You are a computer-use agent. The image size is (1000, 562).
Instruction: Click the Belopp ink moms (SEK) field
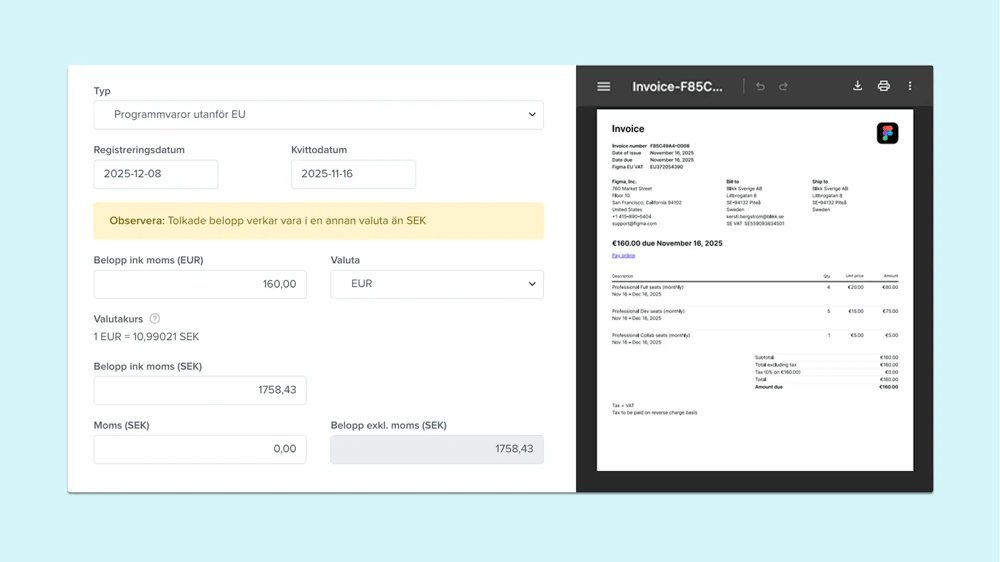click(x=200, y=390)
